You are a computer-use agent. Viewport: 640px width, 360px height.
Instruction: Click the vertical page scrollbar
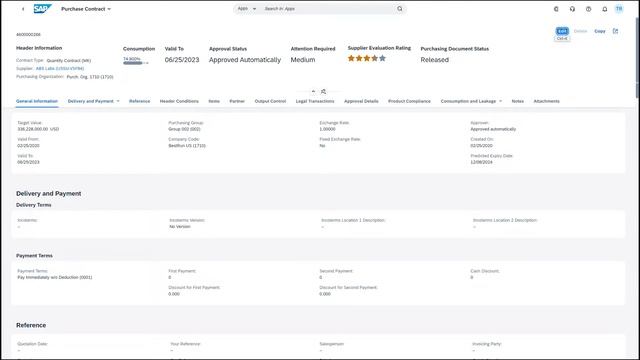pos(637,57)
